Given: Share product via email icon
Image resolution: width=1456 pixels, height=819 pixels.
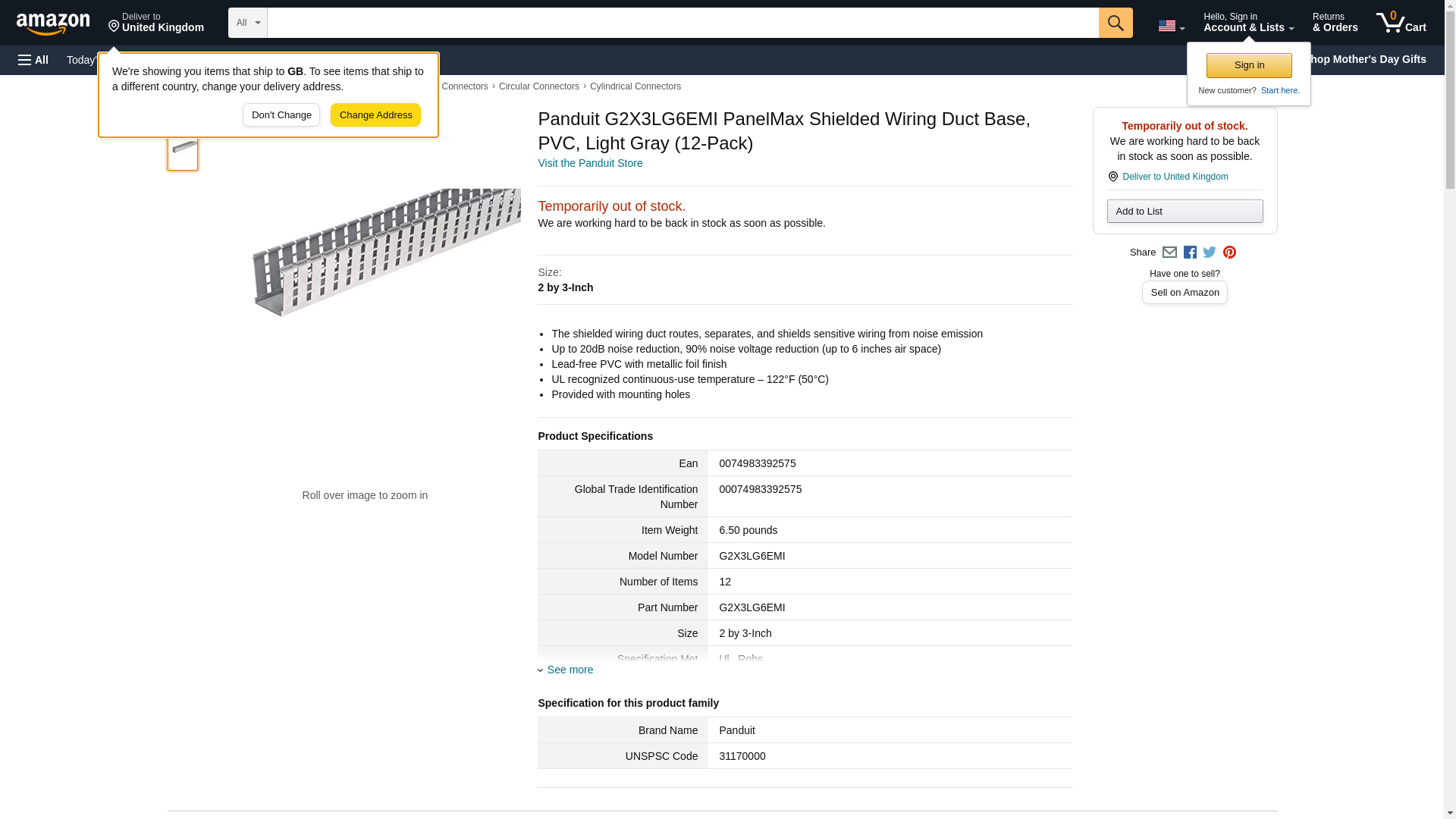Looking at the screenshot, I should pos(1169,253).
